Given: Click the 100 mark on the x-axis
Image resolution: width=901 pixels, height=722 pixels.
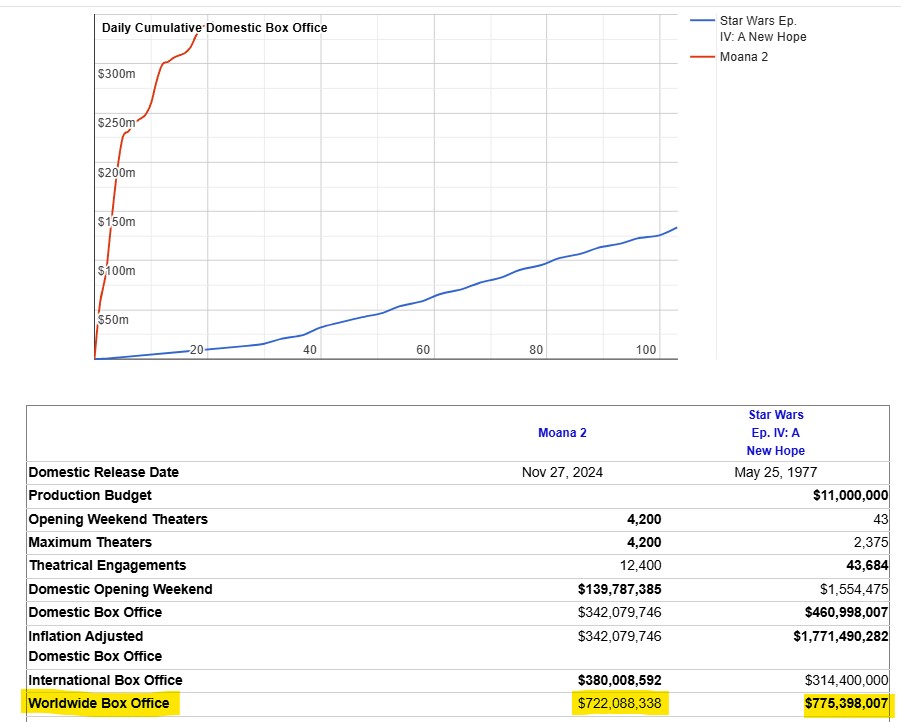Looking at the screenshot, I should (646, 350).
